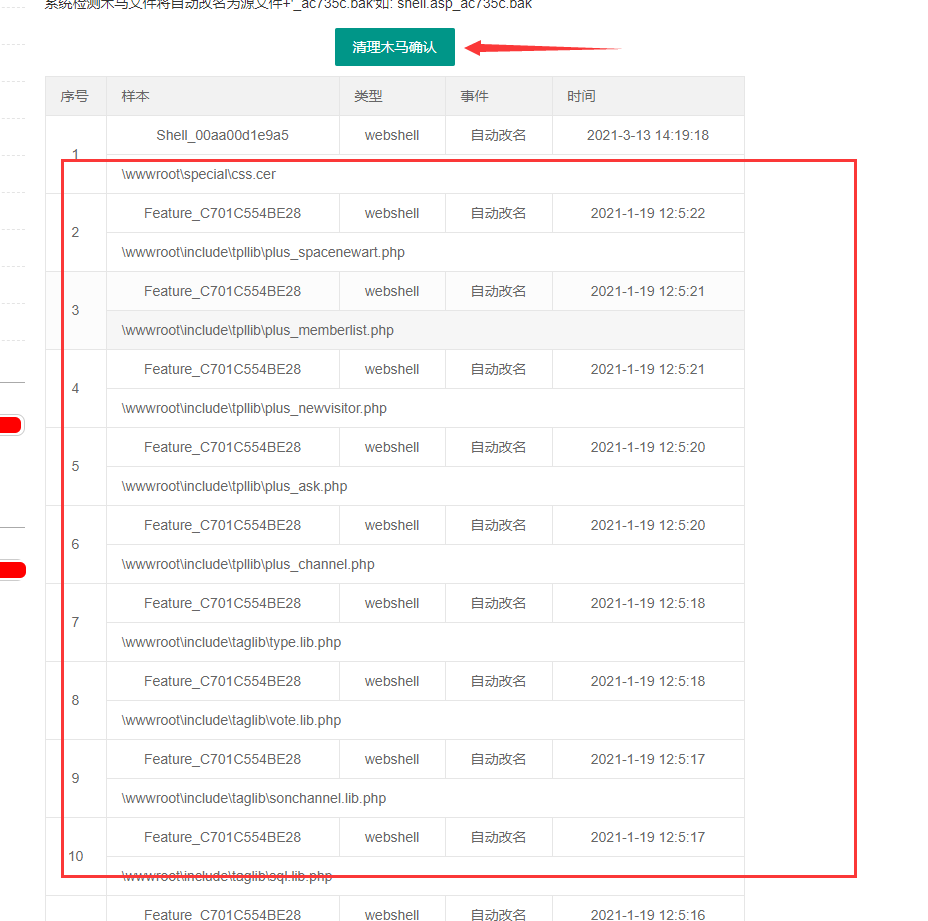The image size is (928, 921).
Task: Select the type.lib.php file path
Action: pyautogui.click(x=231, y=642)
